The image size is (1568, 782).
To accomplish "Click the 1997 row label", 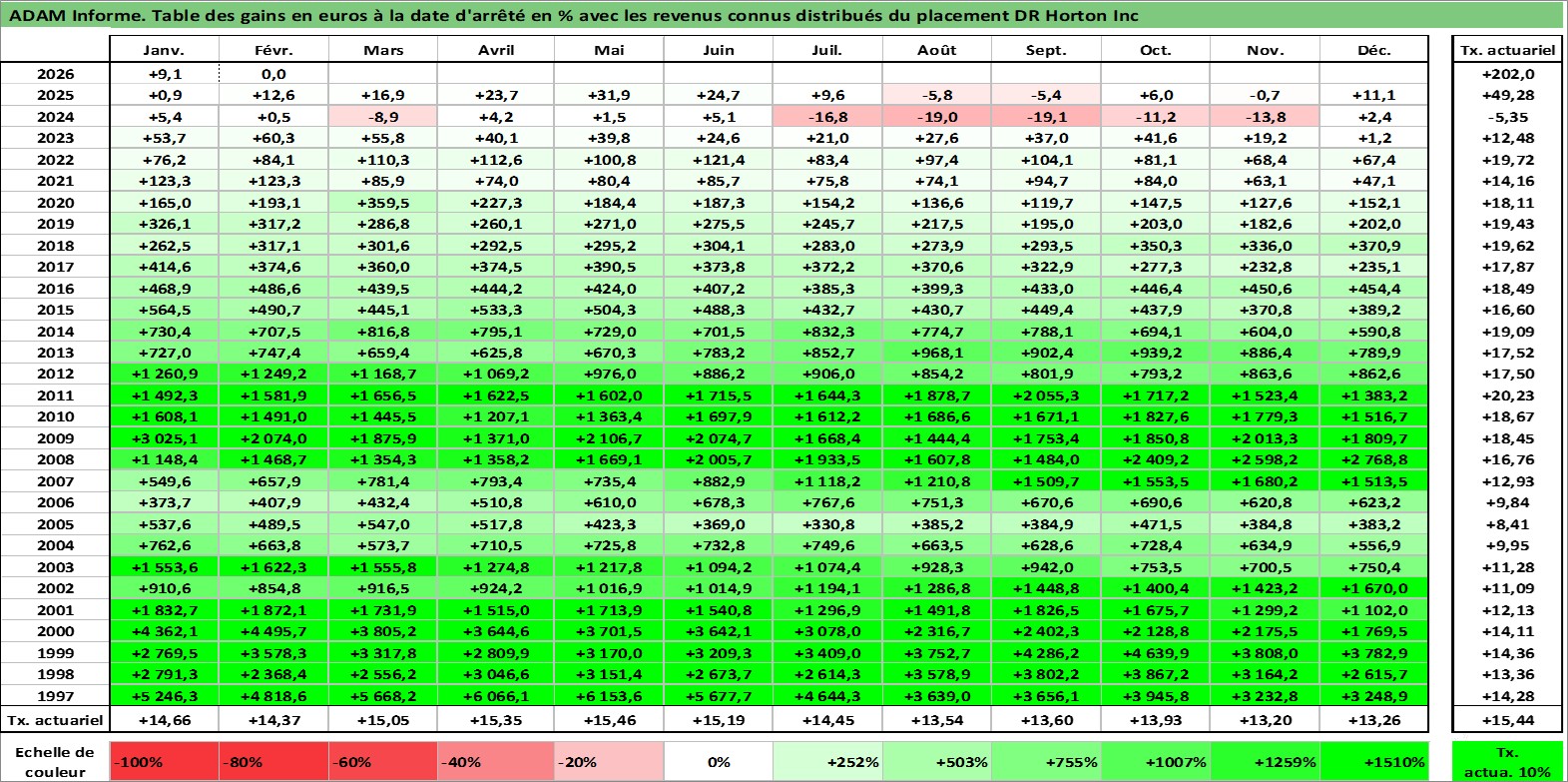I will (55, 696).
